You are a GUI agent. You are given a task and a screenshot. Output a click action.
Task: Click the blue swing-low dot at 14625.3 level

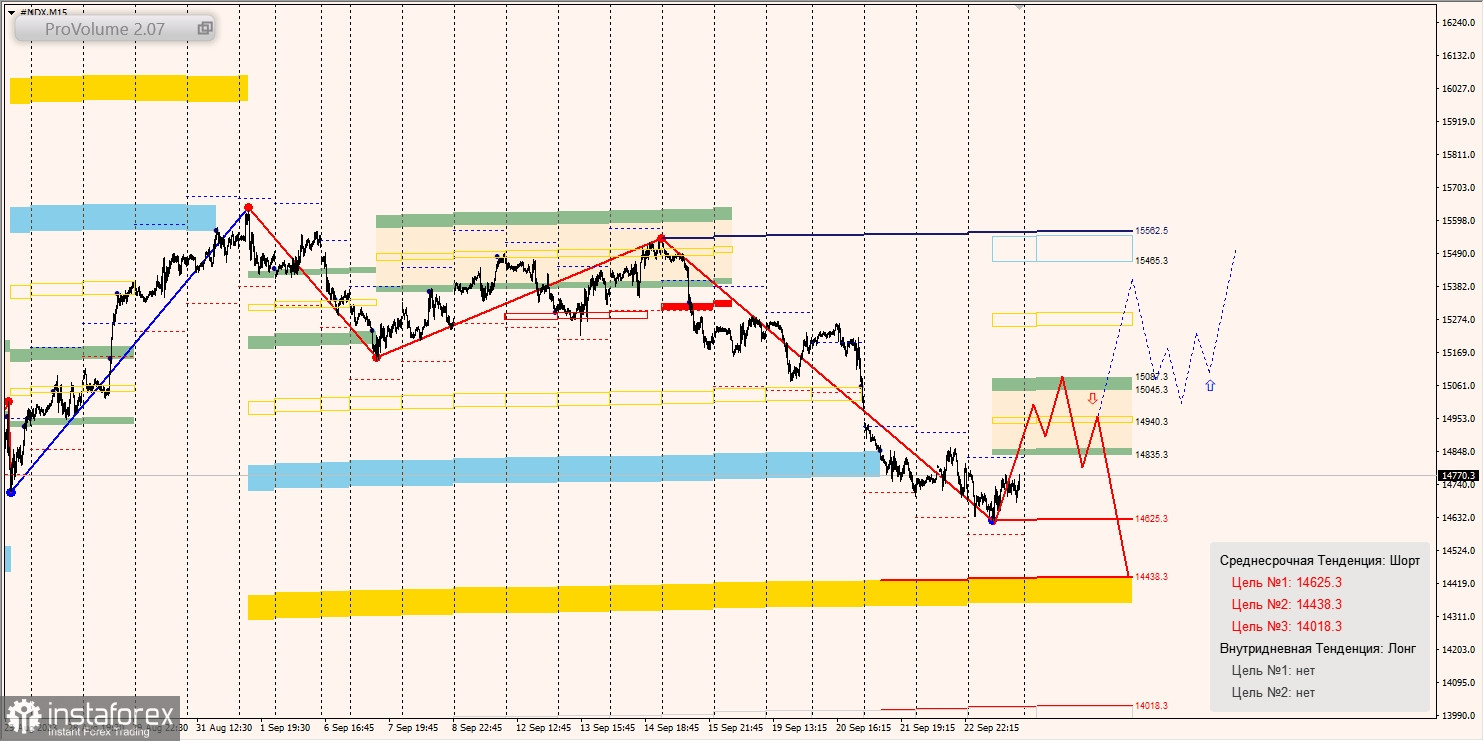(x=992, y=521)
